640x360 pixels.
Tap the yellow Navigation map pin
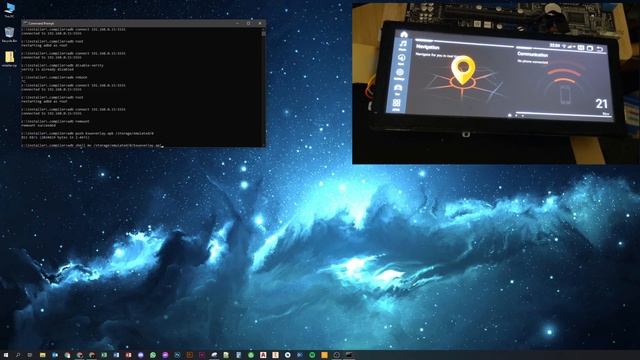coord(463,71)
